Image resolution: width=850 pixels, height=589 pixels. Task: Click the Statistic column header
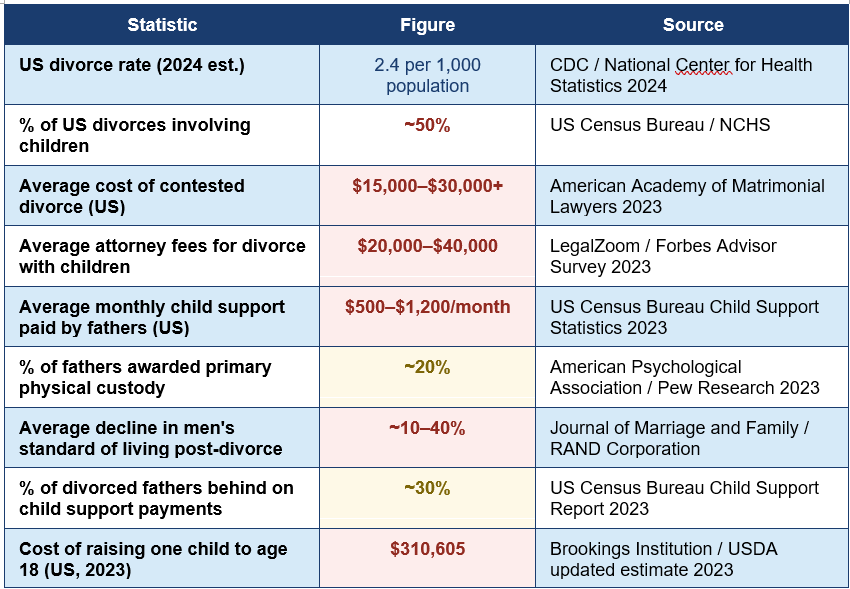pos(162,25)
